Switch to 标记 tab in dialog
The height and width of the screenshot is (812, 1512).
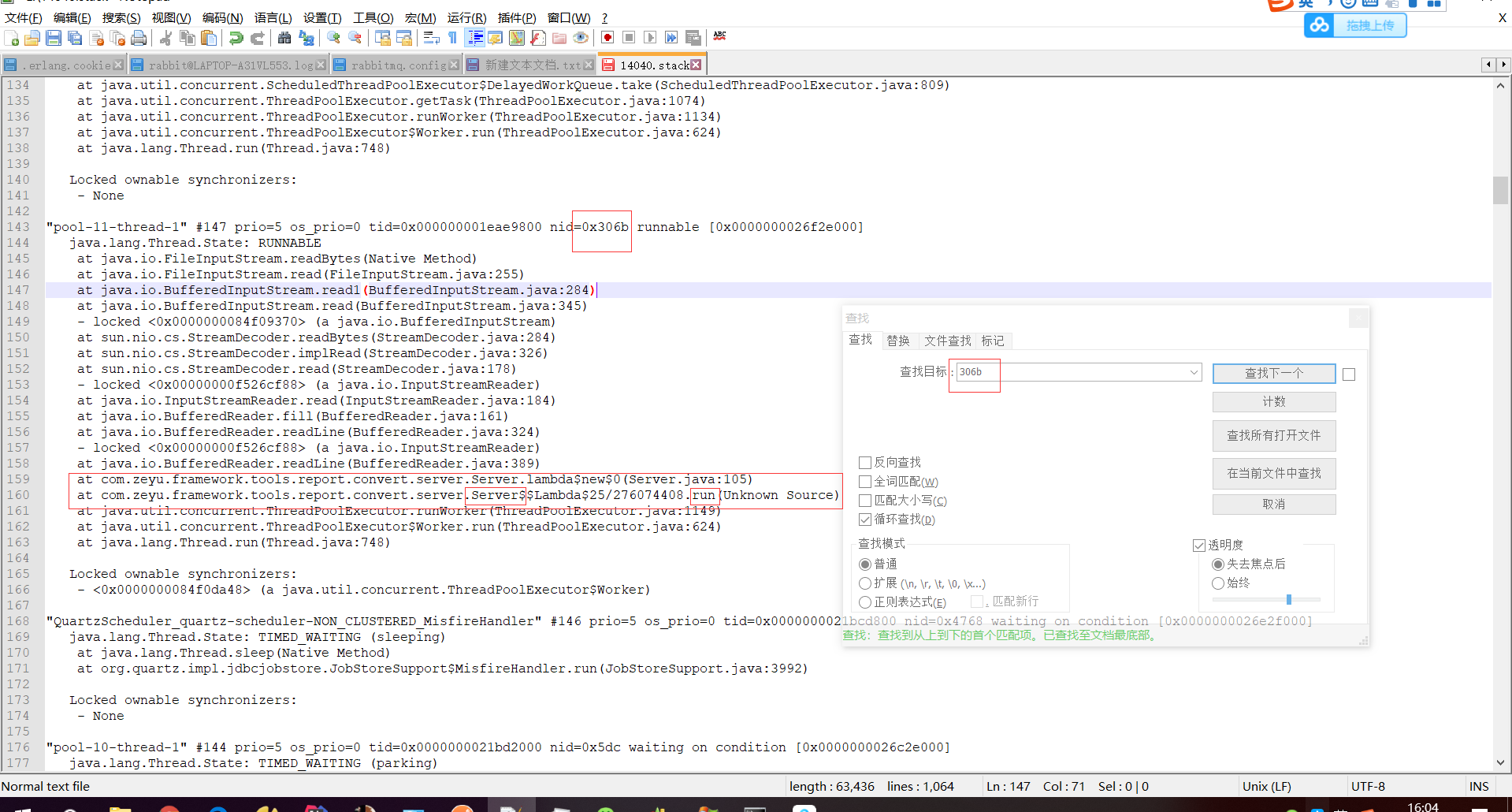(x=993, y=341)
